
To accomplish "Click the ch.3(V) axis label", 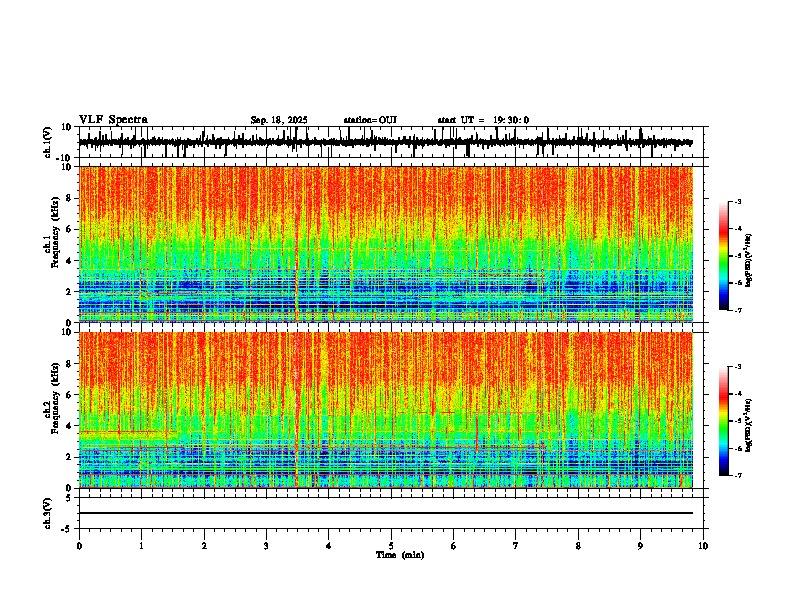I will point(48,513).
